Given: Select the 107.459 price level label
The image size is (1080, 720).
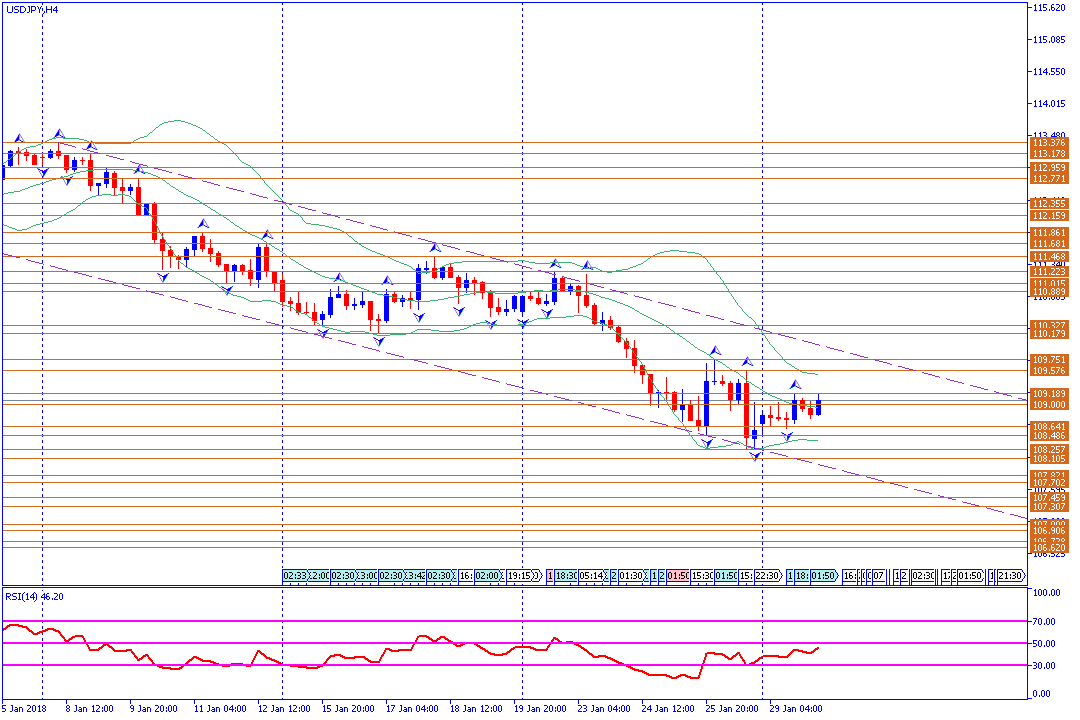Looking at the screenshot, I should (x=1049, y=497).
